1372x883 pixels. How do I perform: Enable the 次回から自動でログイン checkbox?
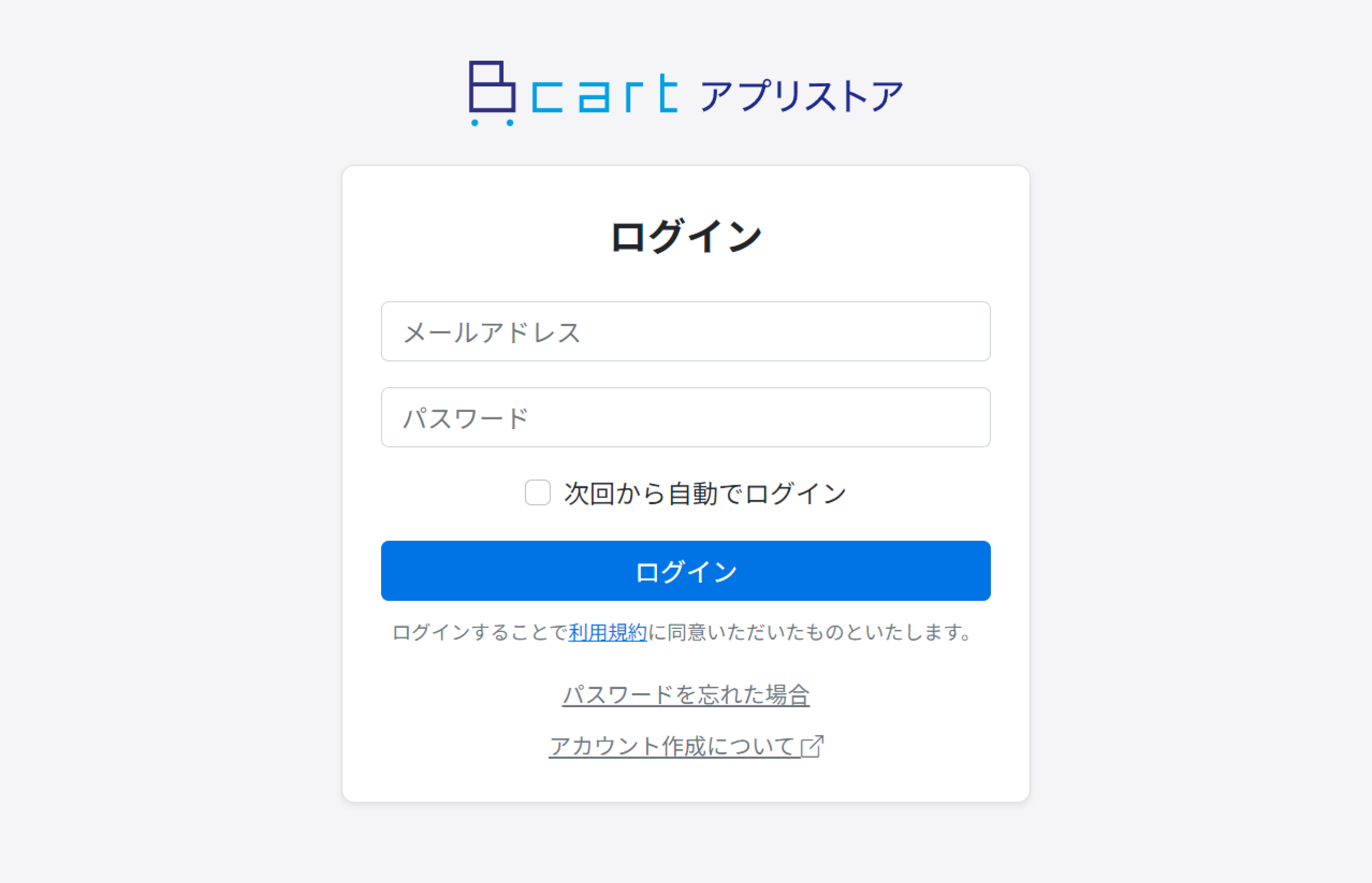(538, 493)
